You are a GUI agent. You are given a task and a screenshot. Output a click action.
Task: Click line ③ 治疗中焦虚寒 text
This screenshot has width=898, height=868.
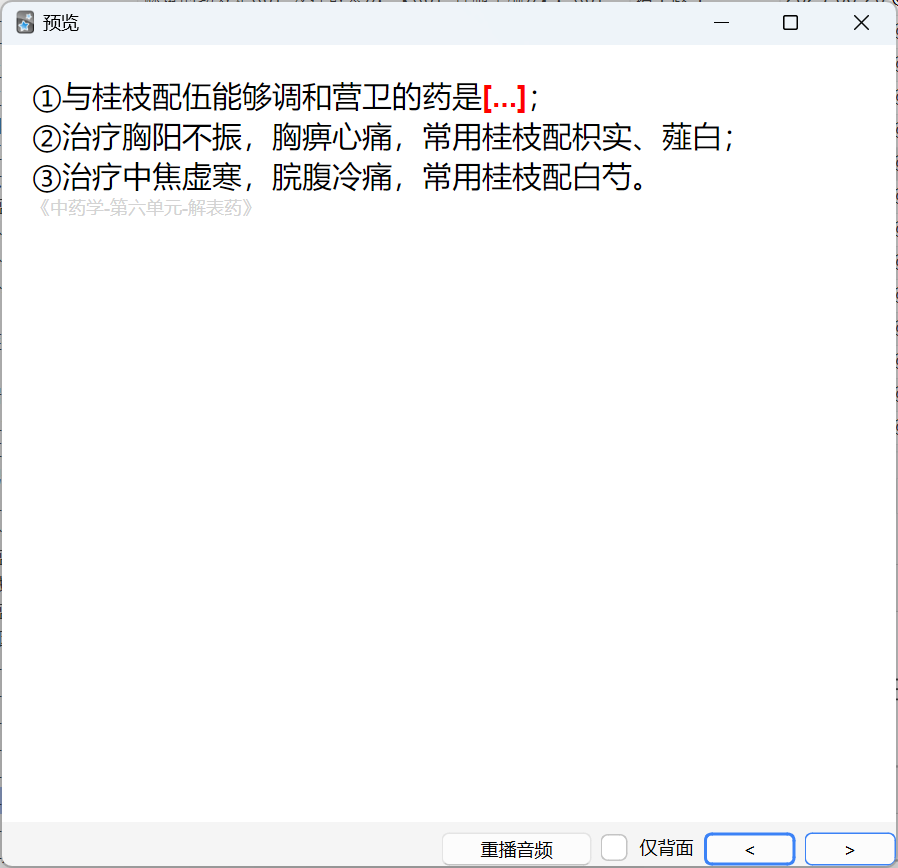coord(340,177)
